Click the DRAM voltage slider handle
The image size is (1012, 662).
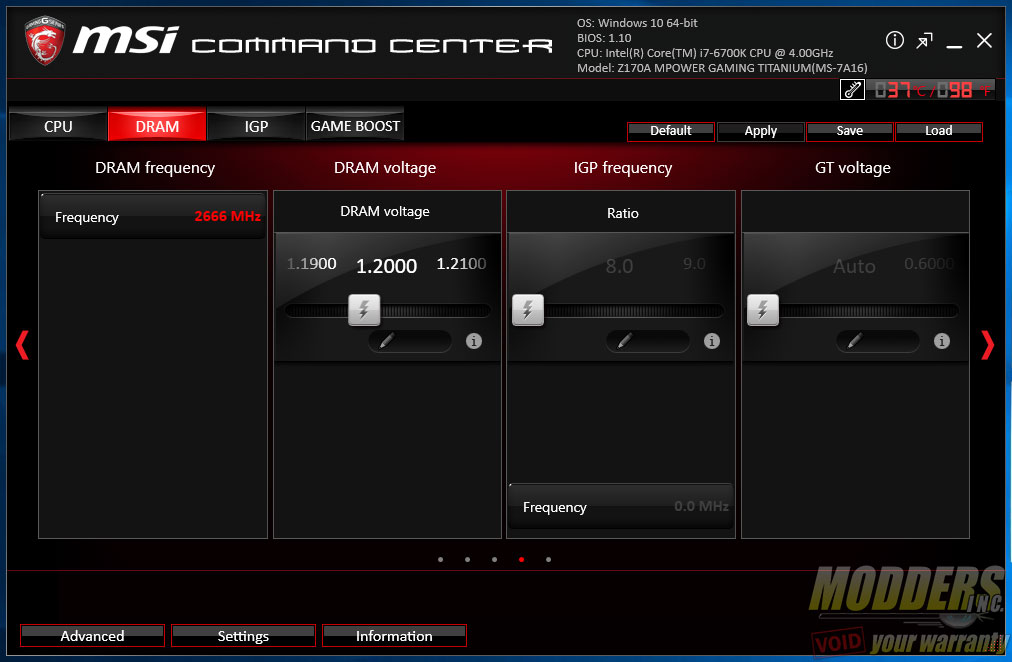coord(364,310)
